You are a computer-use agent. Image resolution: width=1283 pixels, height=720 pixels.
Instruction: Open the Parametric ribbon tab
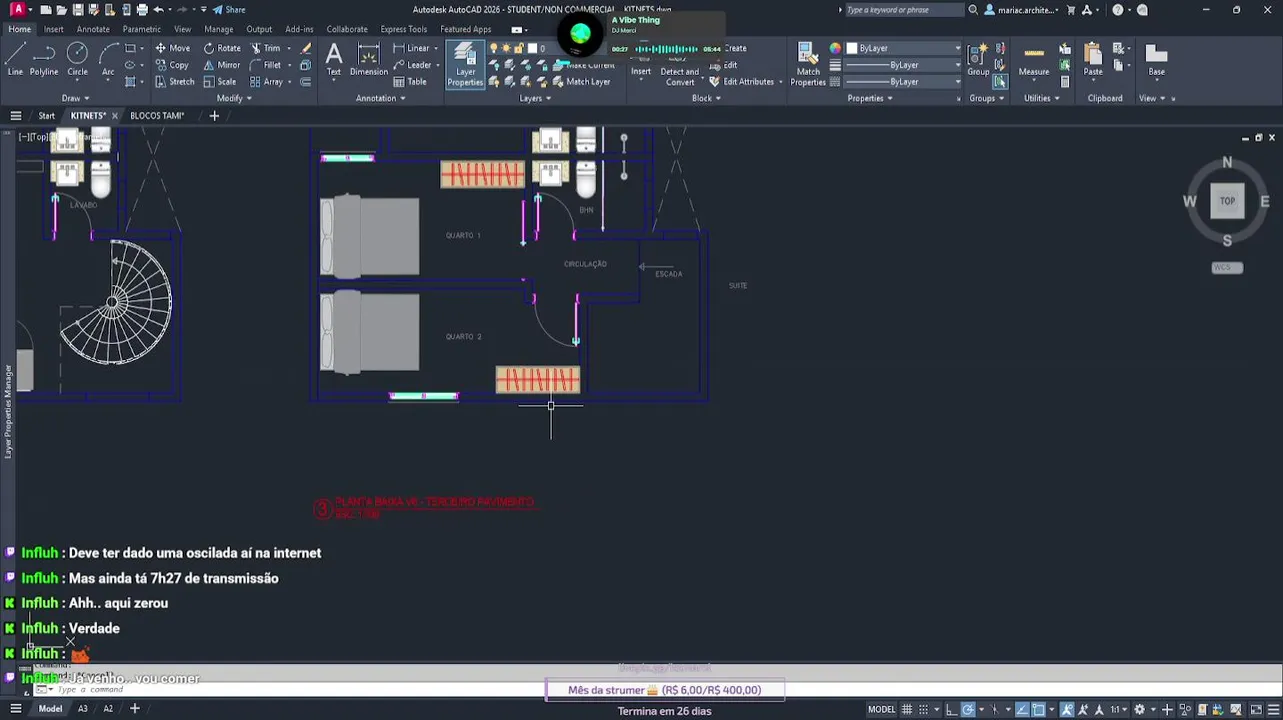pyautogui.click(x=142, y=29)
